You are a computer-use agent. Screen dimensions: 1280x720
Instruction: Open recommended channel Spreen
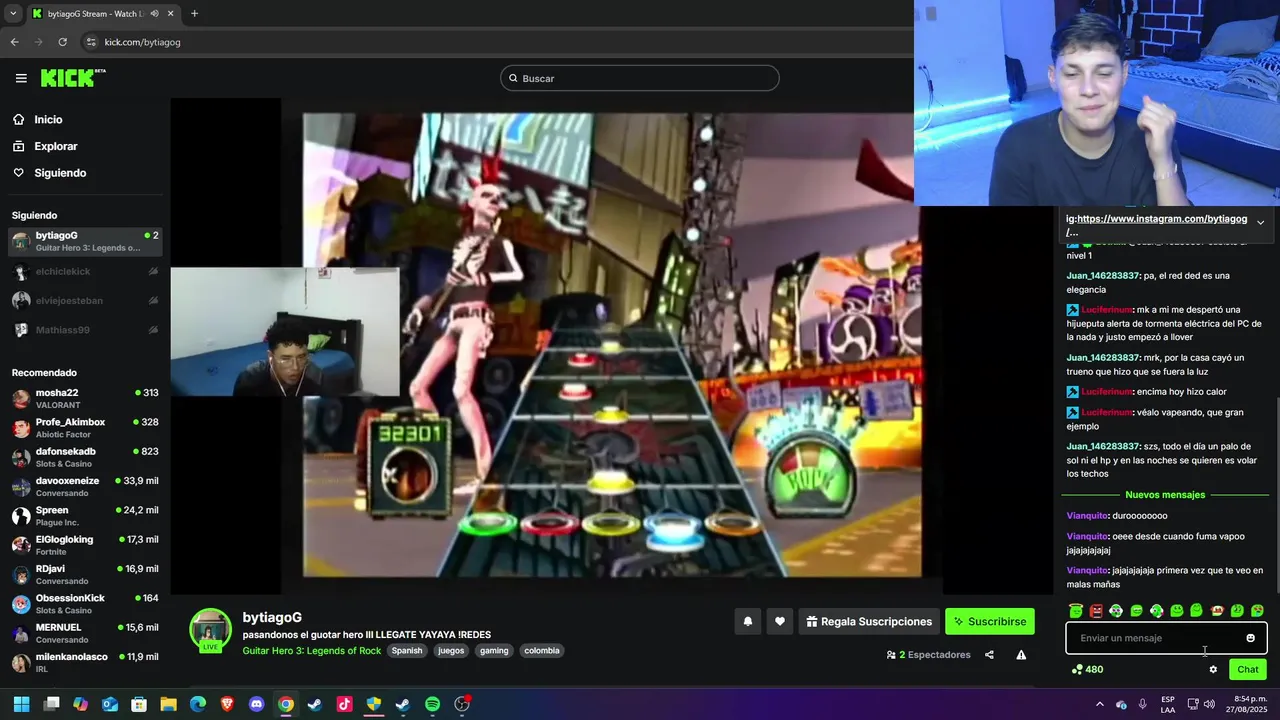coord(85,516)
